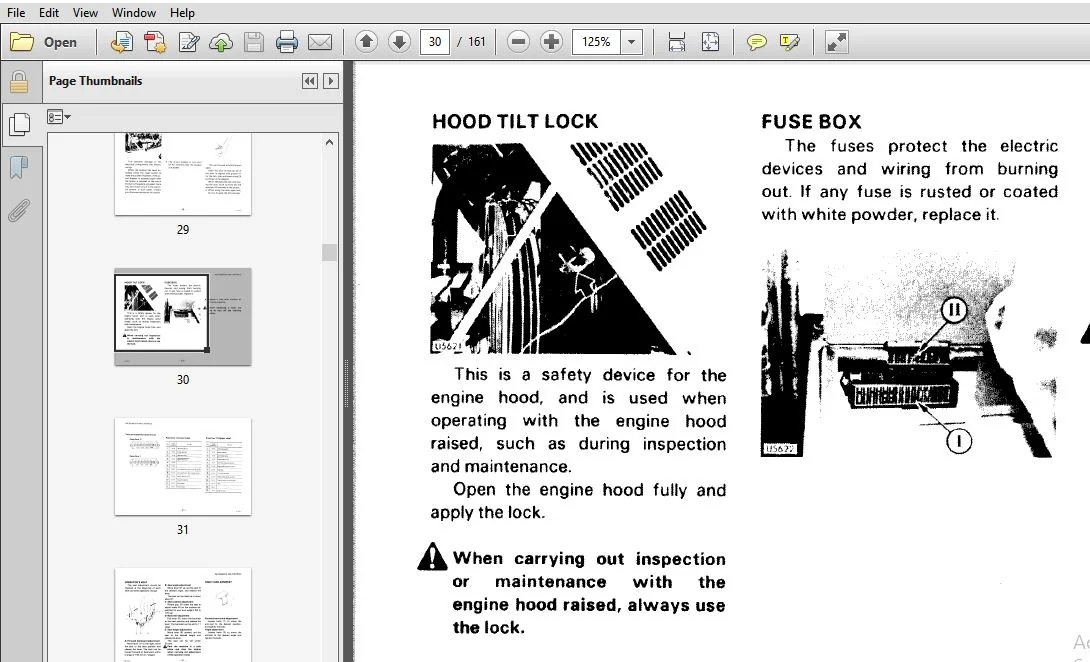Collapse thumbnails panel with double-arrow button
1090x662 pixels.
pyautogui.click(x=309, y=81)
